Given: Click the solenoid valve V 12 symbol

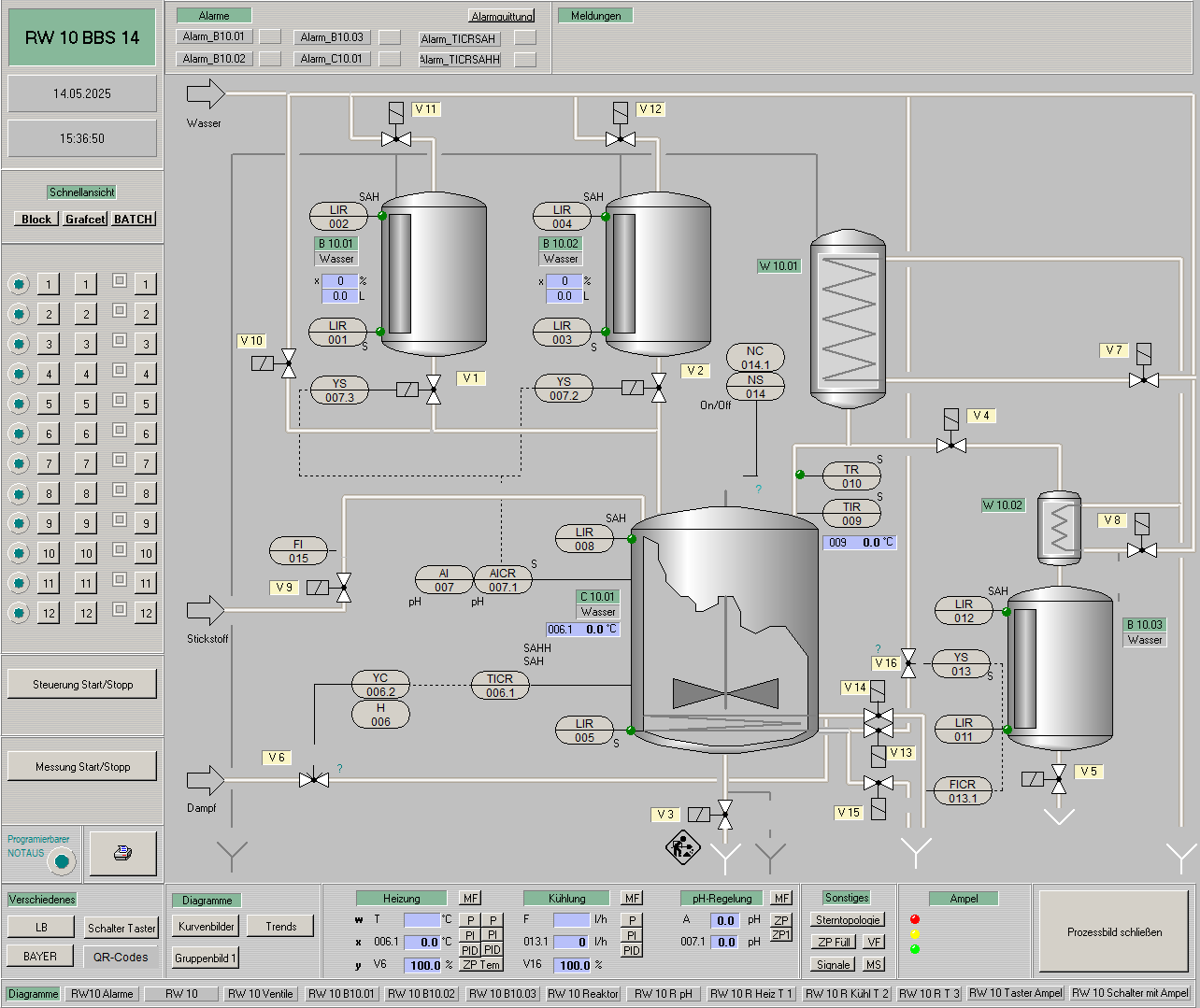Looking at the screenshot, I should 621,139.
